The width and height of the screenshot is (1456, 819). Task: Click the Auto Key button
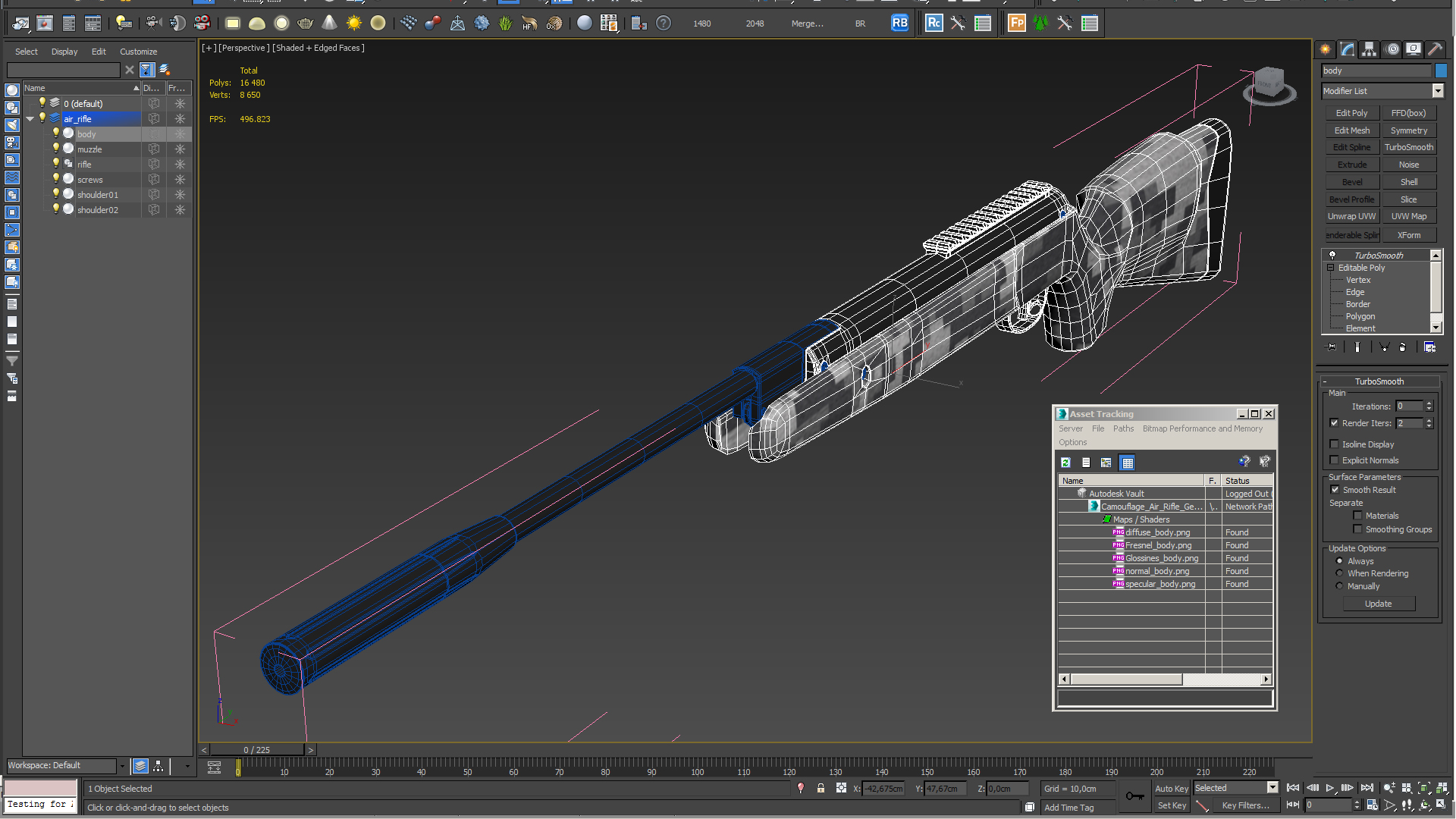(1172, 789)
